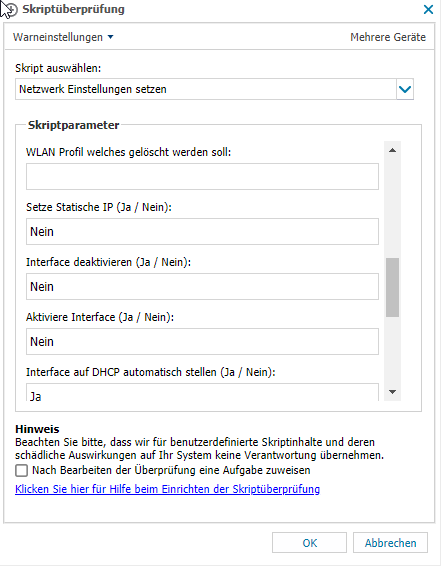Click the Abbrechen button
Viewport: 441px width, 566px height.
click(x=390, y=543)
